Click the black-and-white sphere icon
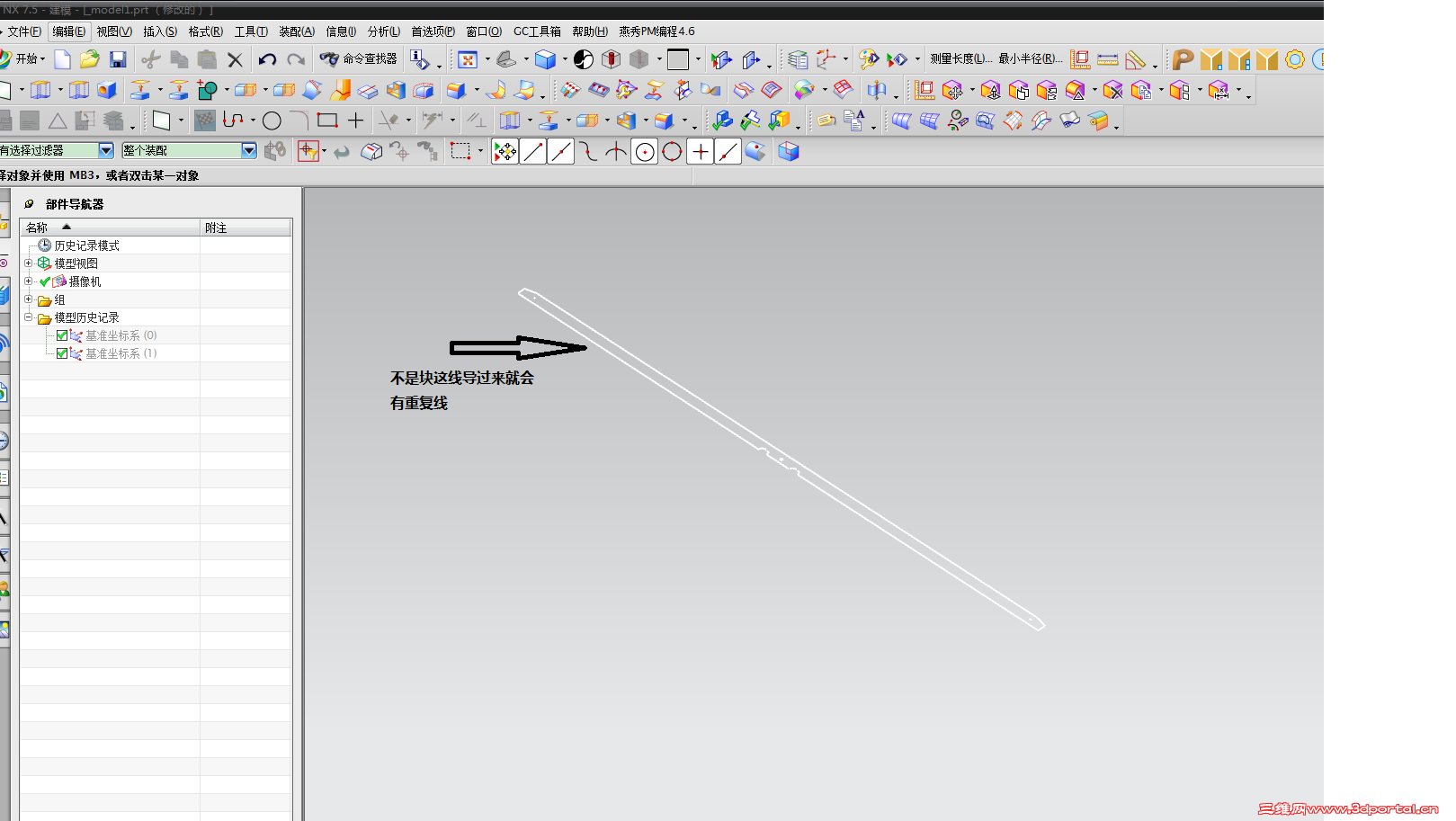The image size is (1456, 821). 584,59
